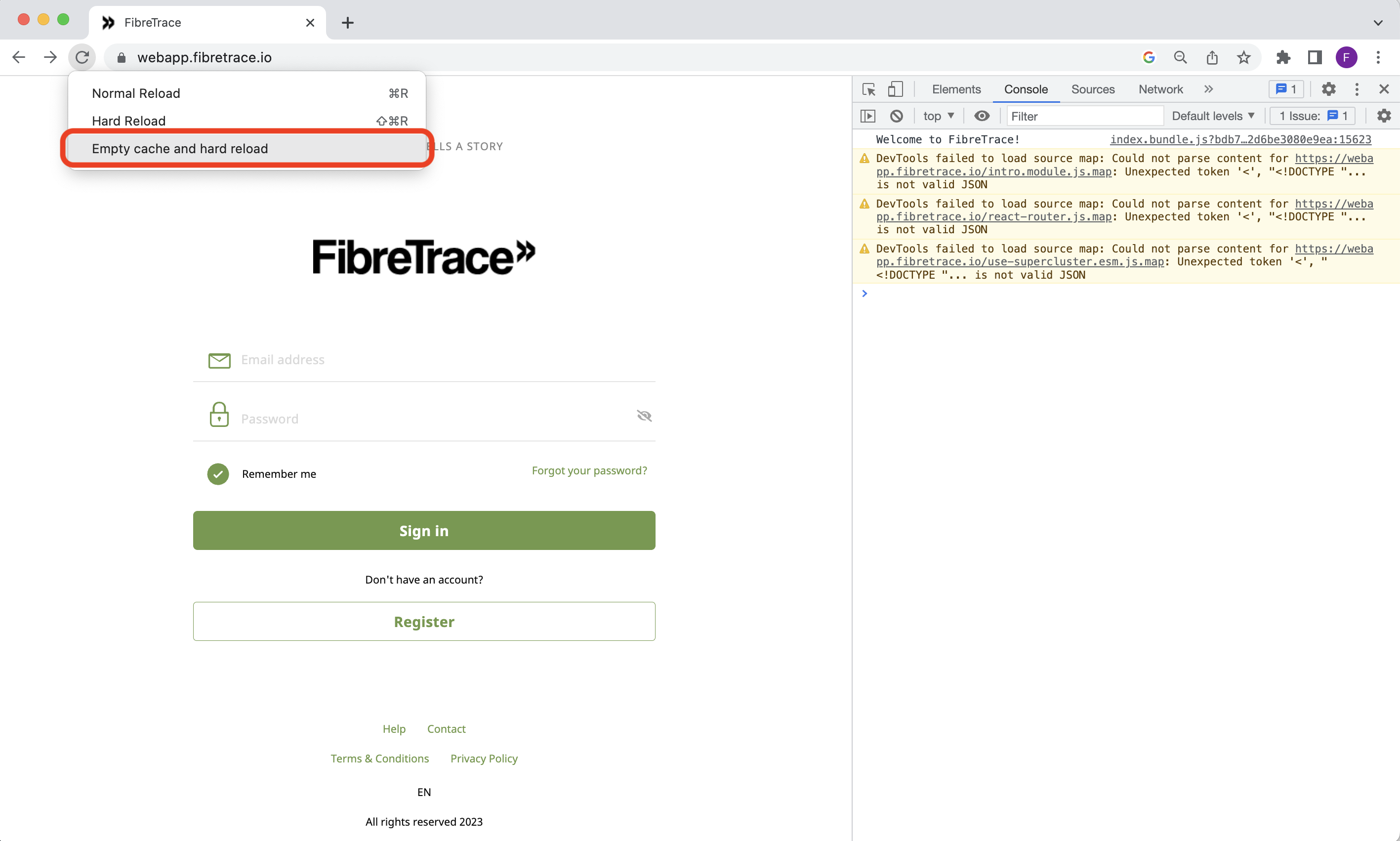Open the Help link
Screen dimensions: 1400x841
(x=394, y=729)
